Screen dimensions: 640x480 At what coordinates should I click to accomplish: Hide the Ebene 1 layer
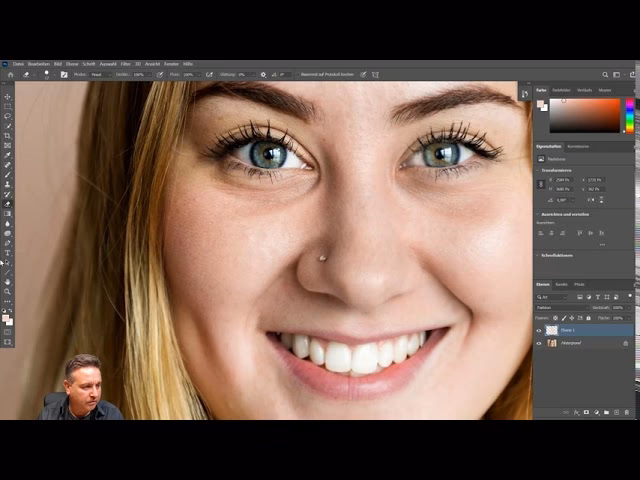pos(539,330)
